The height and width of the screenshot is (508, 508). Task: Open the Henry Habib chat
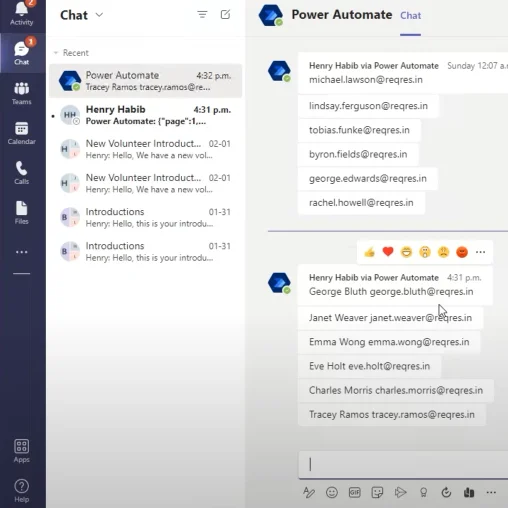coord(146,115)
